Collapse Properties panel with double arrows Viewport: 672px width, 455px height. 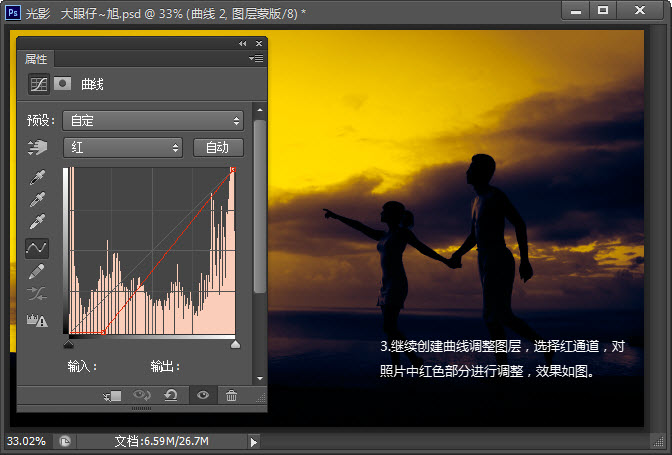pyautogui.click(x=243, y=43)
